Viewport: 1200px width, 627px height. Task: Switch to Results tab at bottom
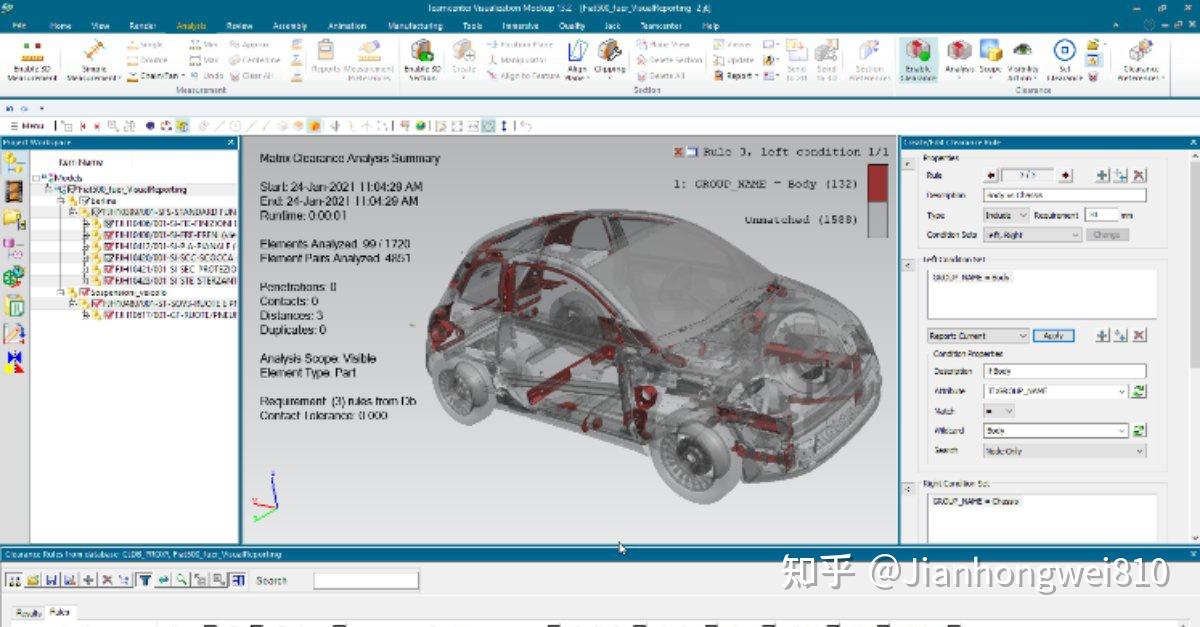pos(28,613)
